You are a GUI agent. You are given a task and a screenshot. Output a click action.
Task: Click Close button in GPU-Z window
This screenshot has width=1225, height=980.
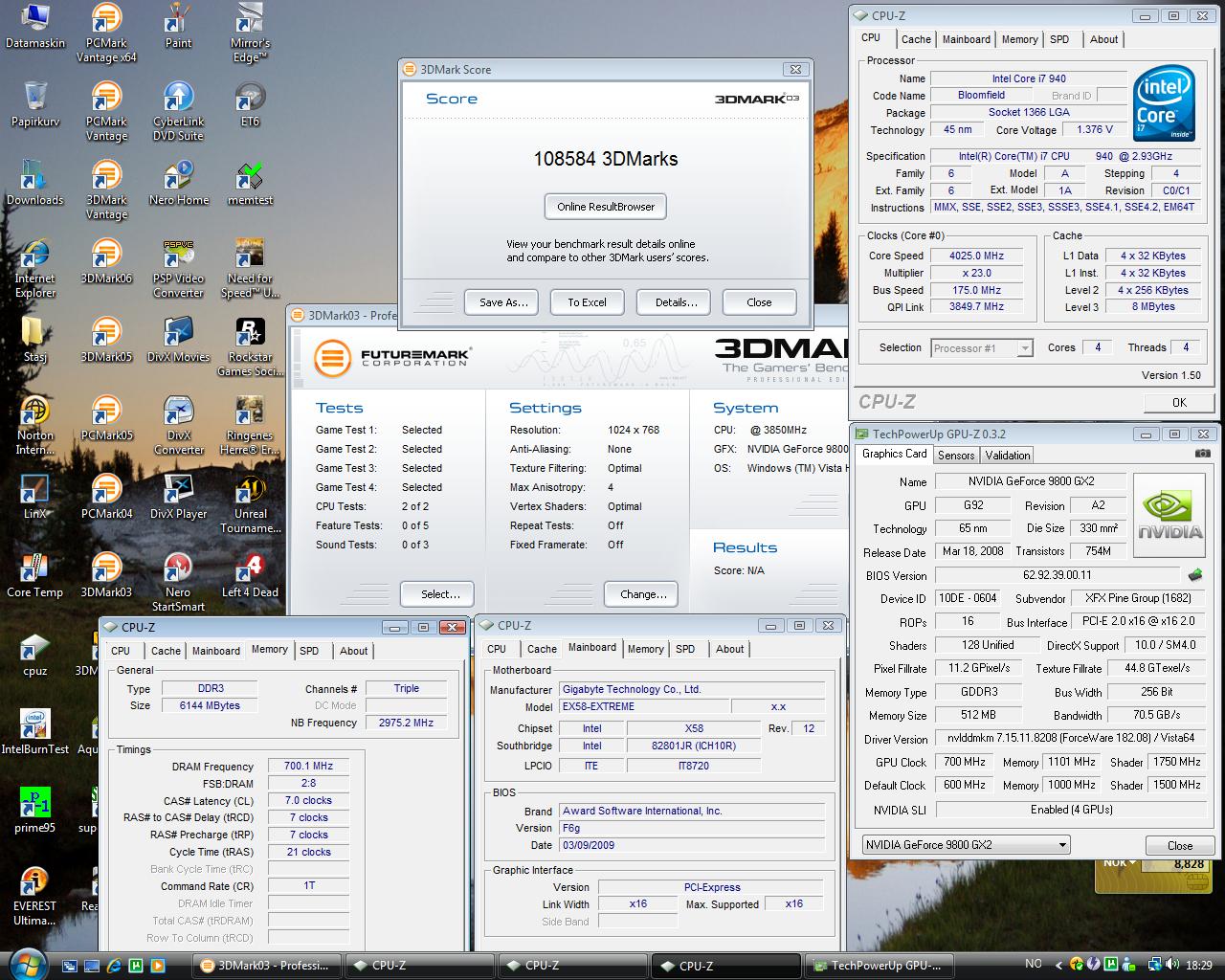coord(1180,846)
